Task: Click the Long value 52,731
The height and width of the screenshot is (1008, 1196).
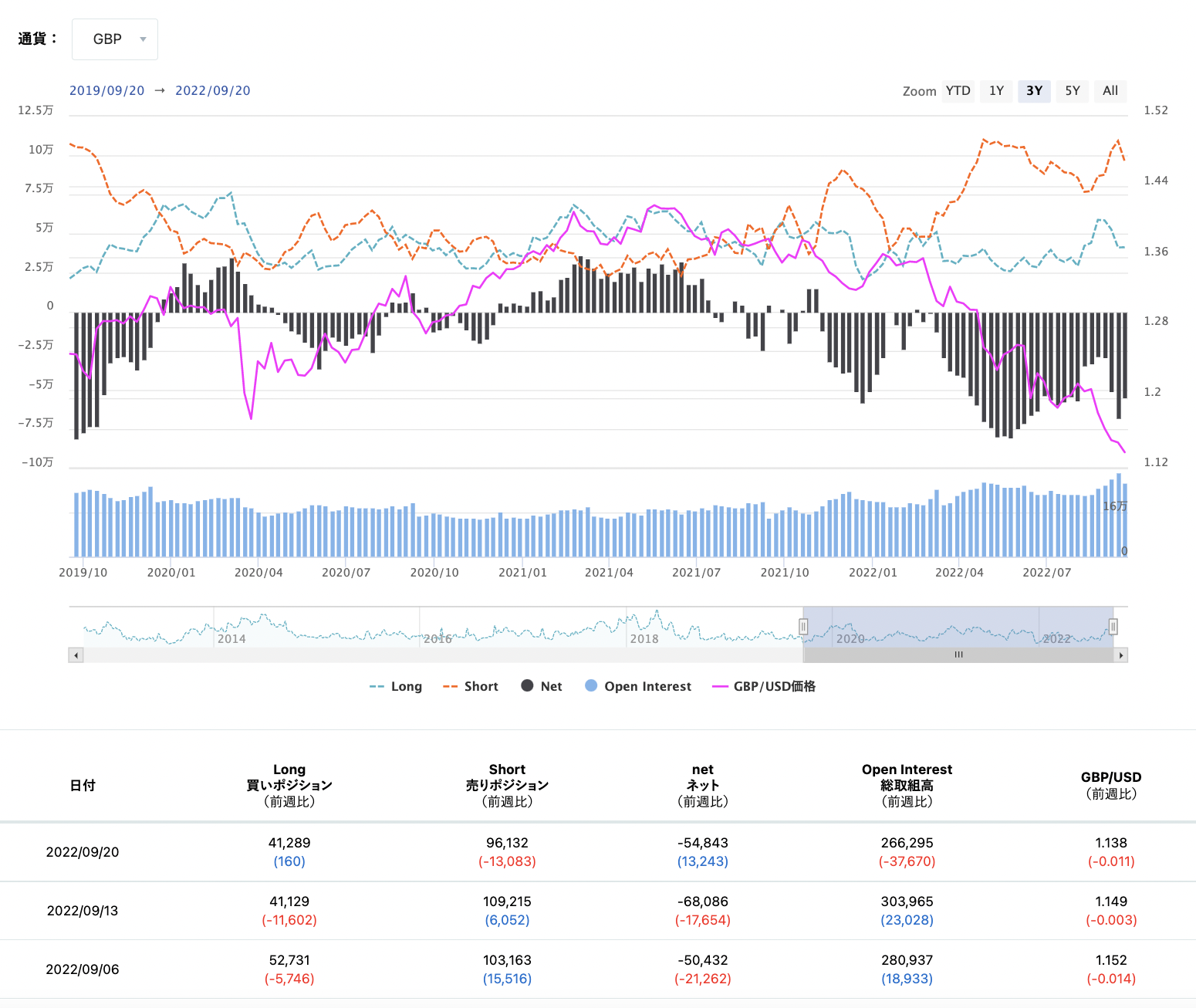Action: [289, 960]
